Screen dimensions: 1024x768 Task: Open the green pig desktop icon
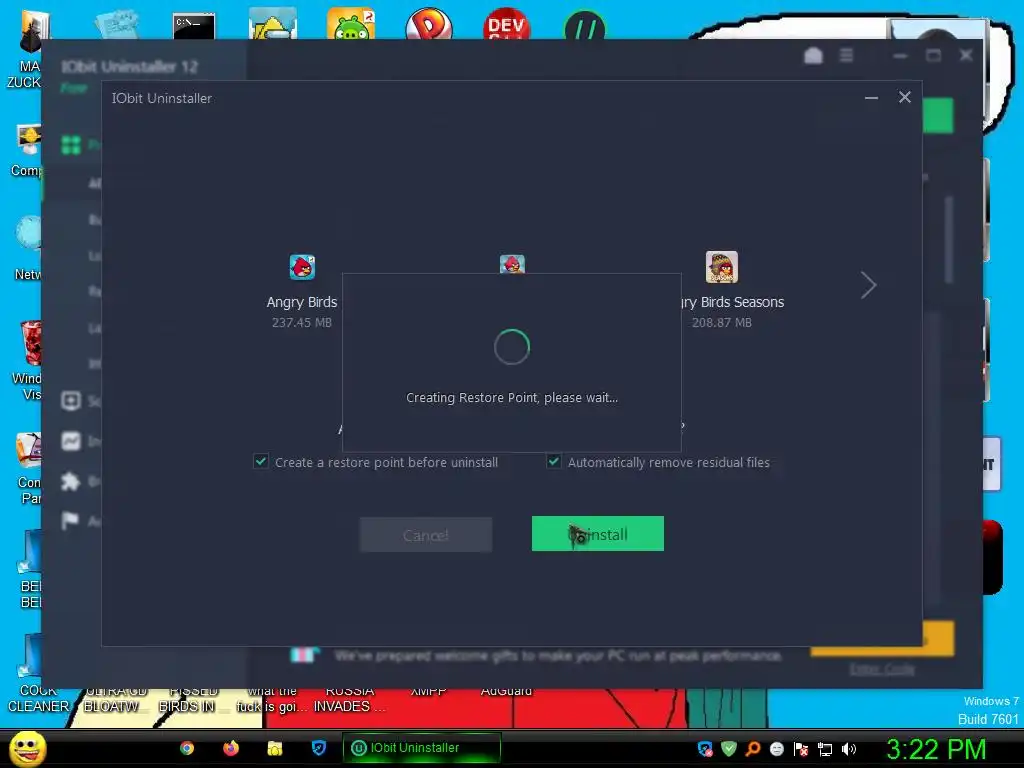click(x=351, y=25)
